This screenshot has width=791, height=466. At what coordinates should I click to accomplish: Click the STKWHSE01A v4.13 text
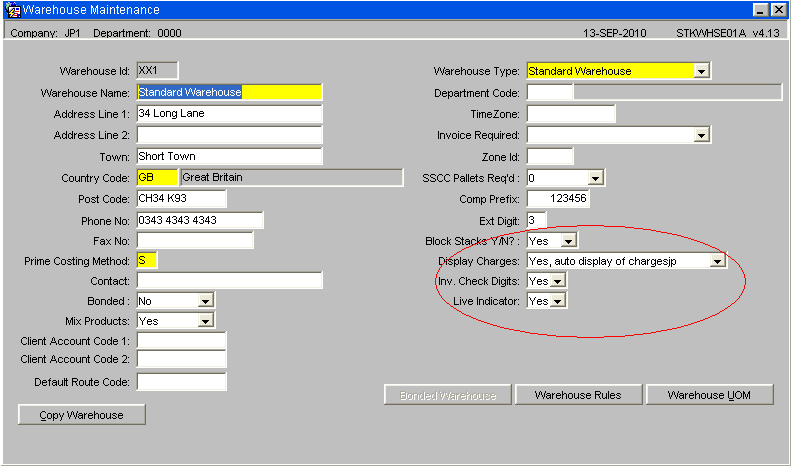tap(728, 33)
